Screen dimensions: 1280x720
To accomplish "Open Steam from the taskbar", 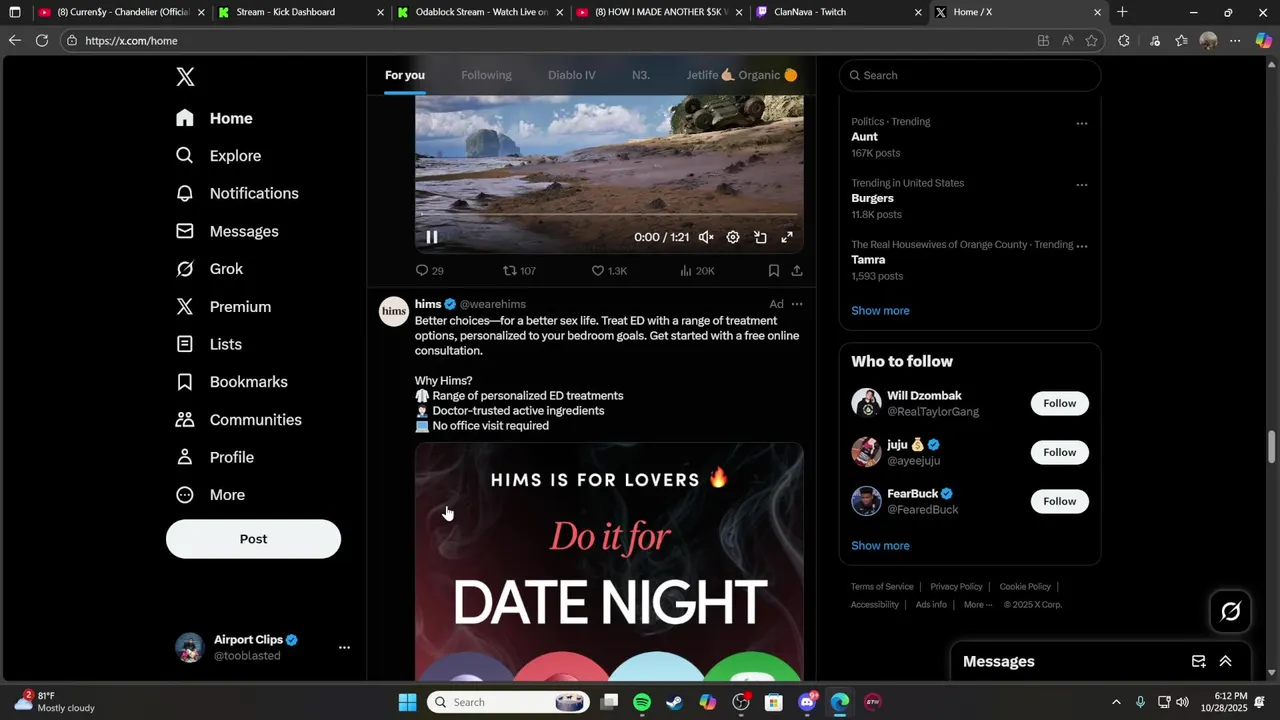I will click(675, 702).
